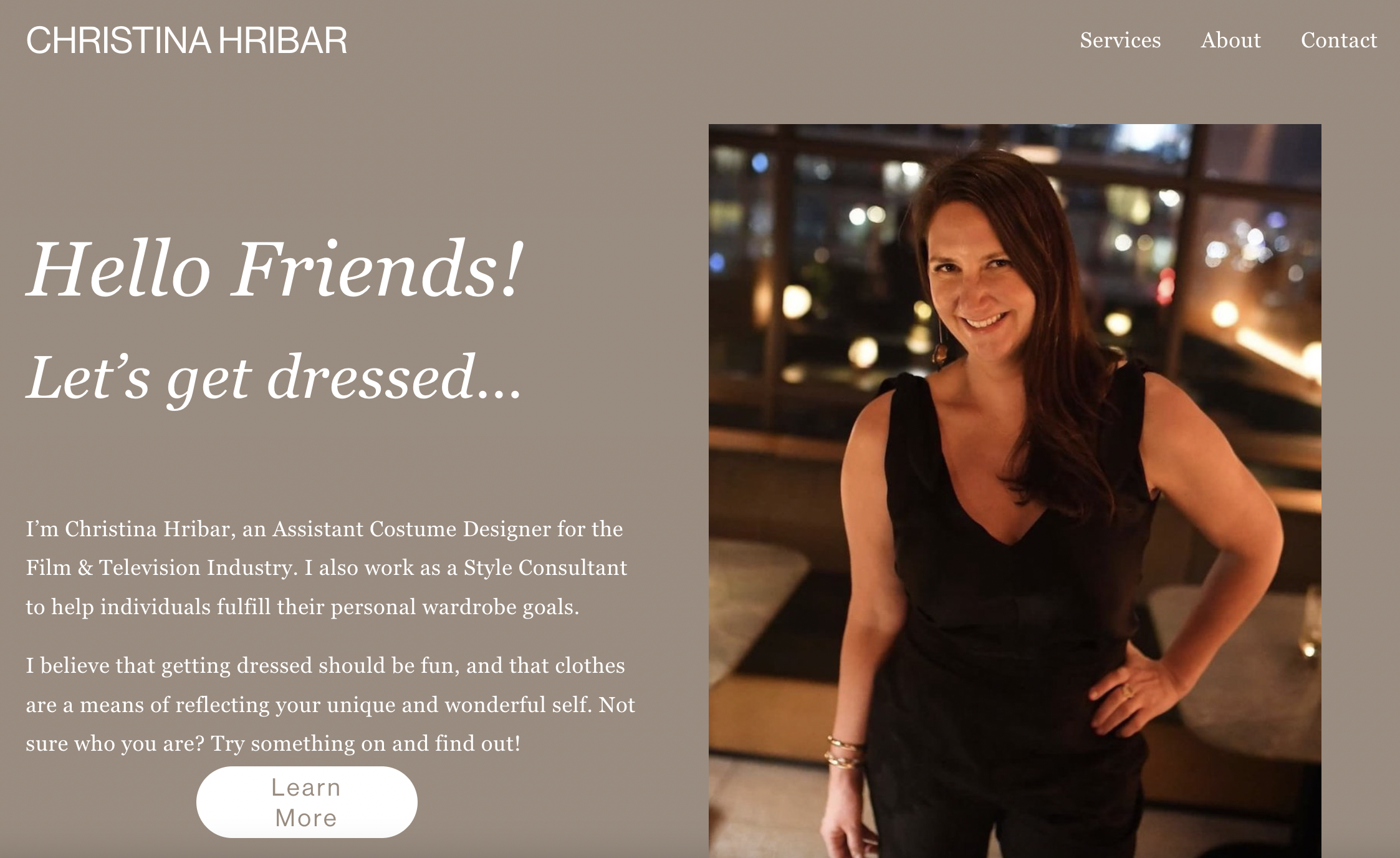The image size is (1400, 858).
Task: Click the Let's get dressed... subheading
Action: pyautogui.click(x=274, y=377)
